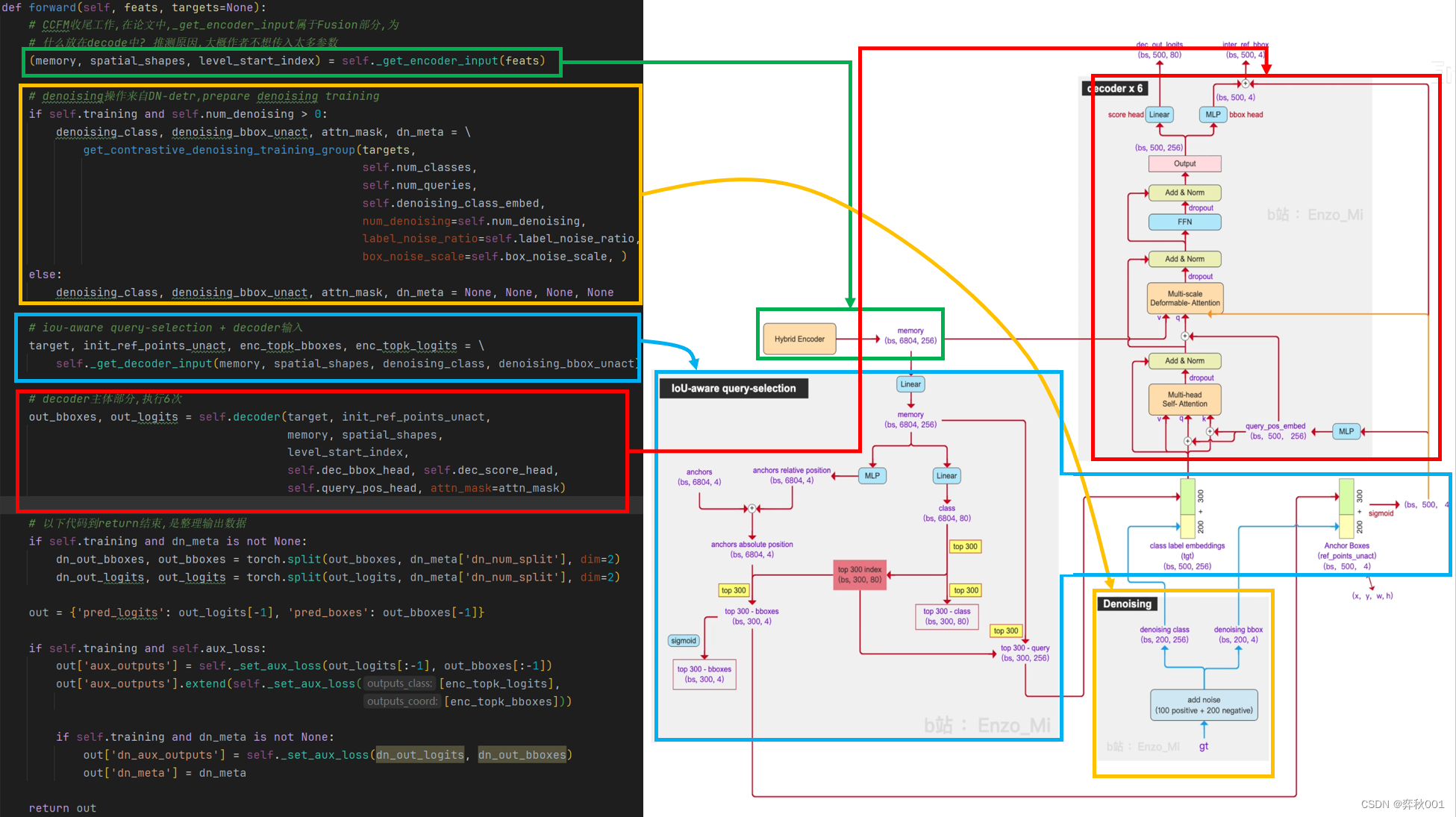The image size is (1456, 817).
Task: Click Add & Norm block above Multi-scale Deformable-Attention
Action: click(x=1184, y=259)
